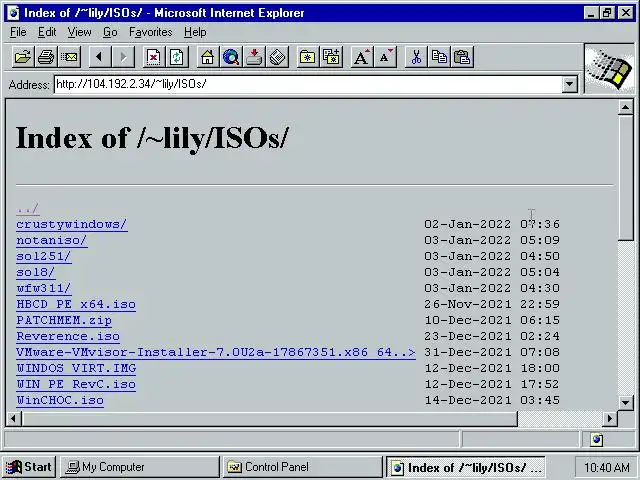Download WIN_PE_RevC.iso
Screen dimensions: 640x480
(76, 384)
